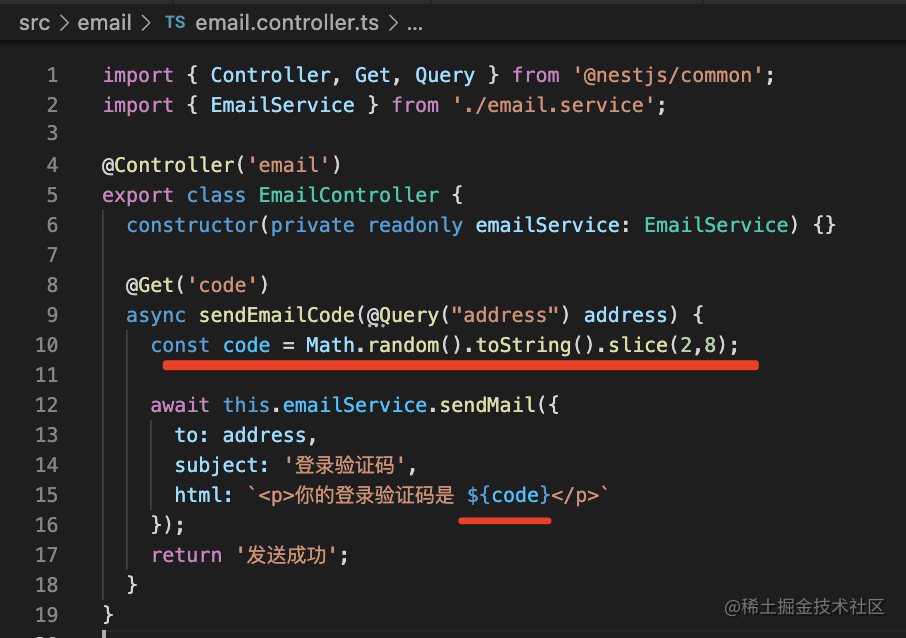
Task: Click the sendEmailCode method name
Action: [x=277, y=315]
